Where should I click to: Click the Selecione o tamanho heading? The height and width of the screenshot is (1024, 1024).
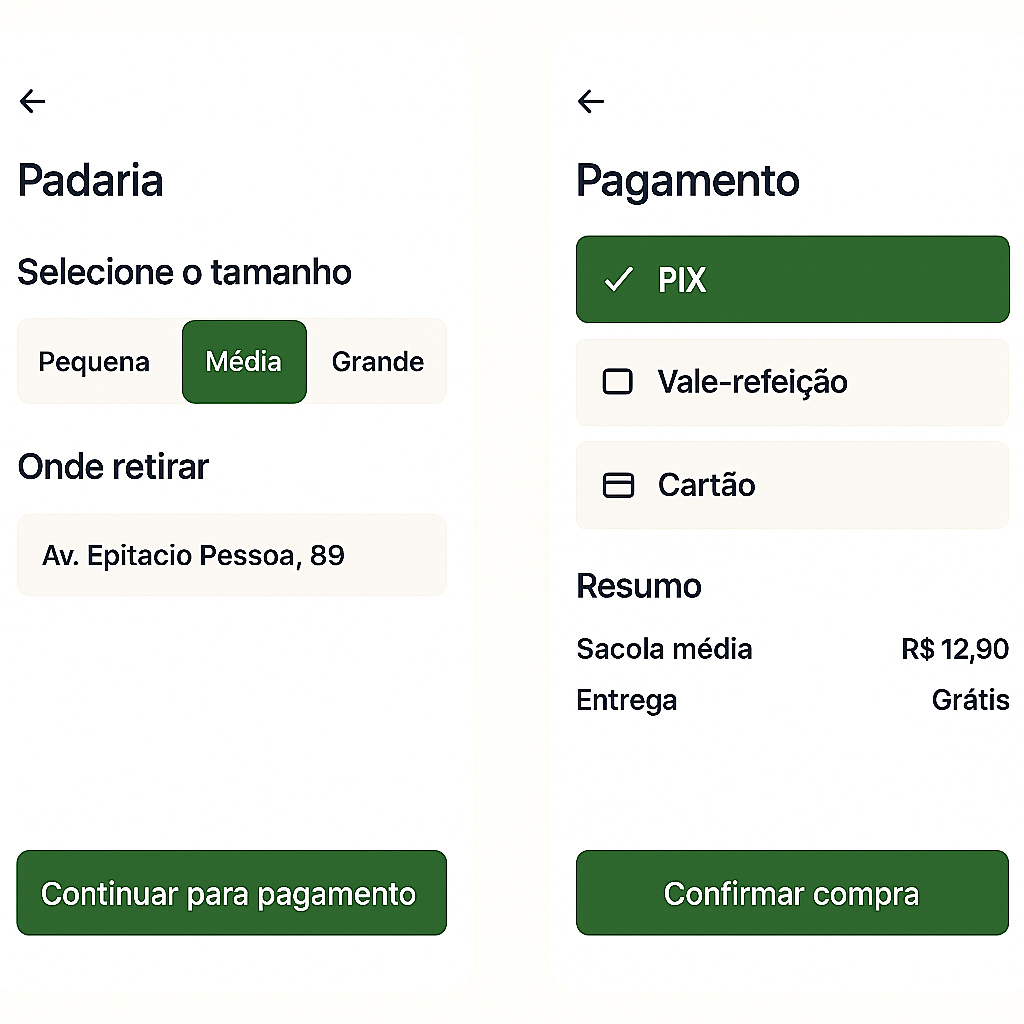(x=184, y=272)
